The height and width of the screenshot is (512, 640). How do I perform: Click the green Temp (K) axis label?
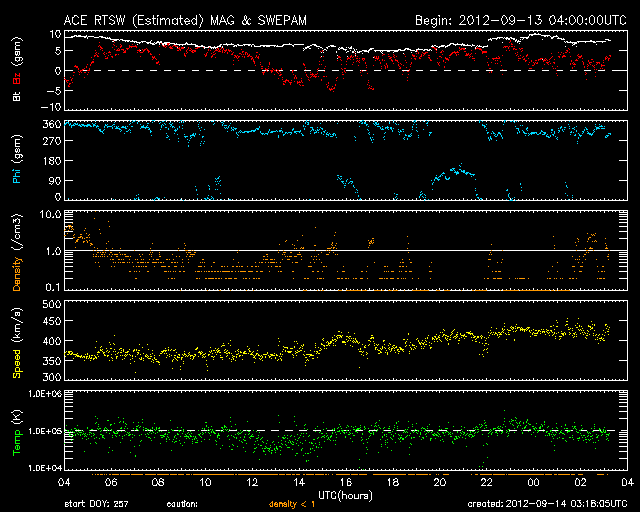18,431
